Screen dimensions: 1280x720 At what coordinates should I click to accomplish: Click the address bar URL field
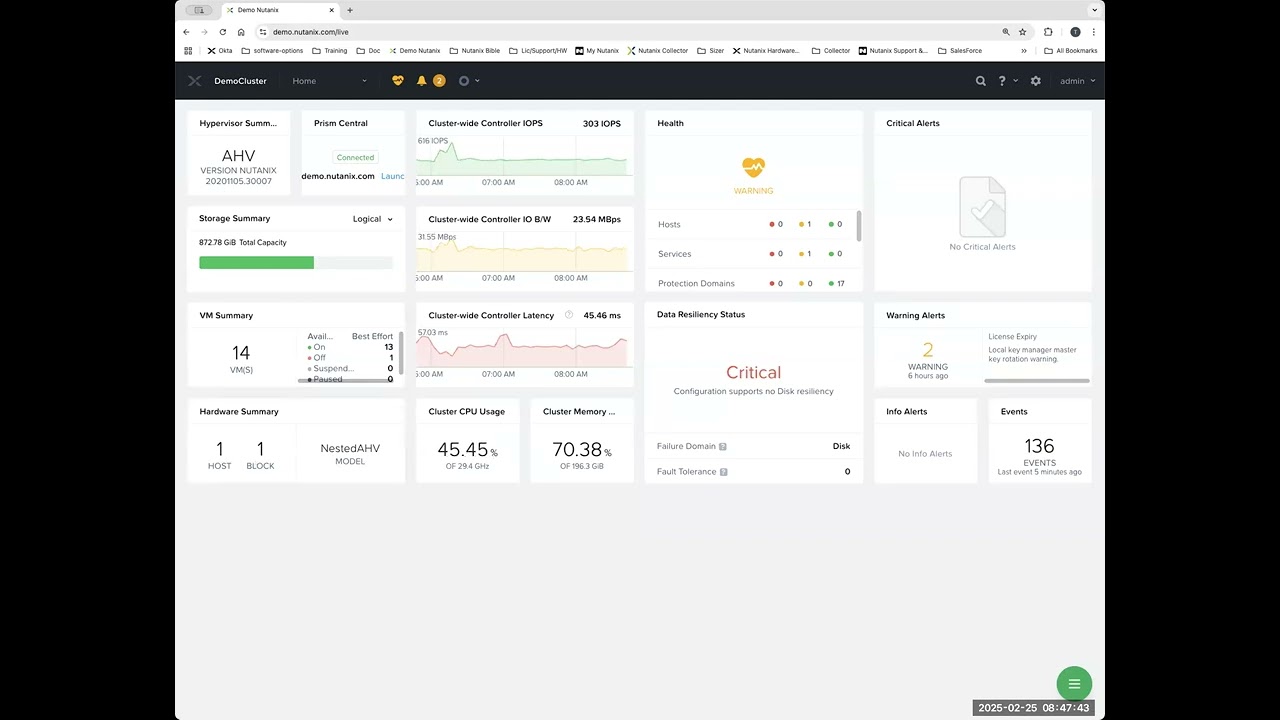[x=630, y=32]
